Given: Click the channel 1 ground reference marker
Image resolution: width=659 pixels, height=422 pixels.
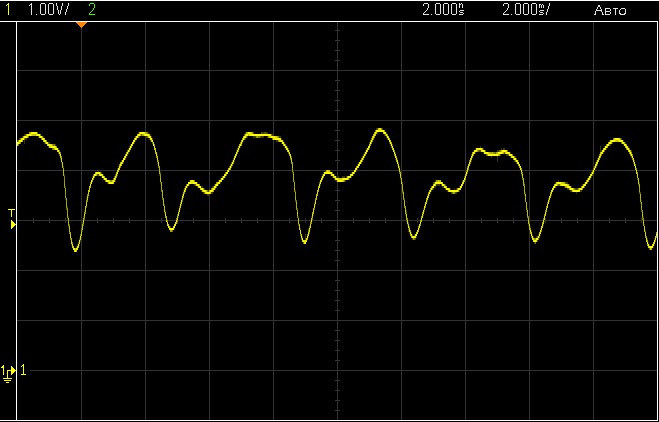Looking at the screenshot, I should pos(9,373).
